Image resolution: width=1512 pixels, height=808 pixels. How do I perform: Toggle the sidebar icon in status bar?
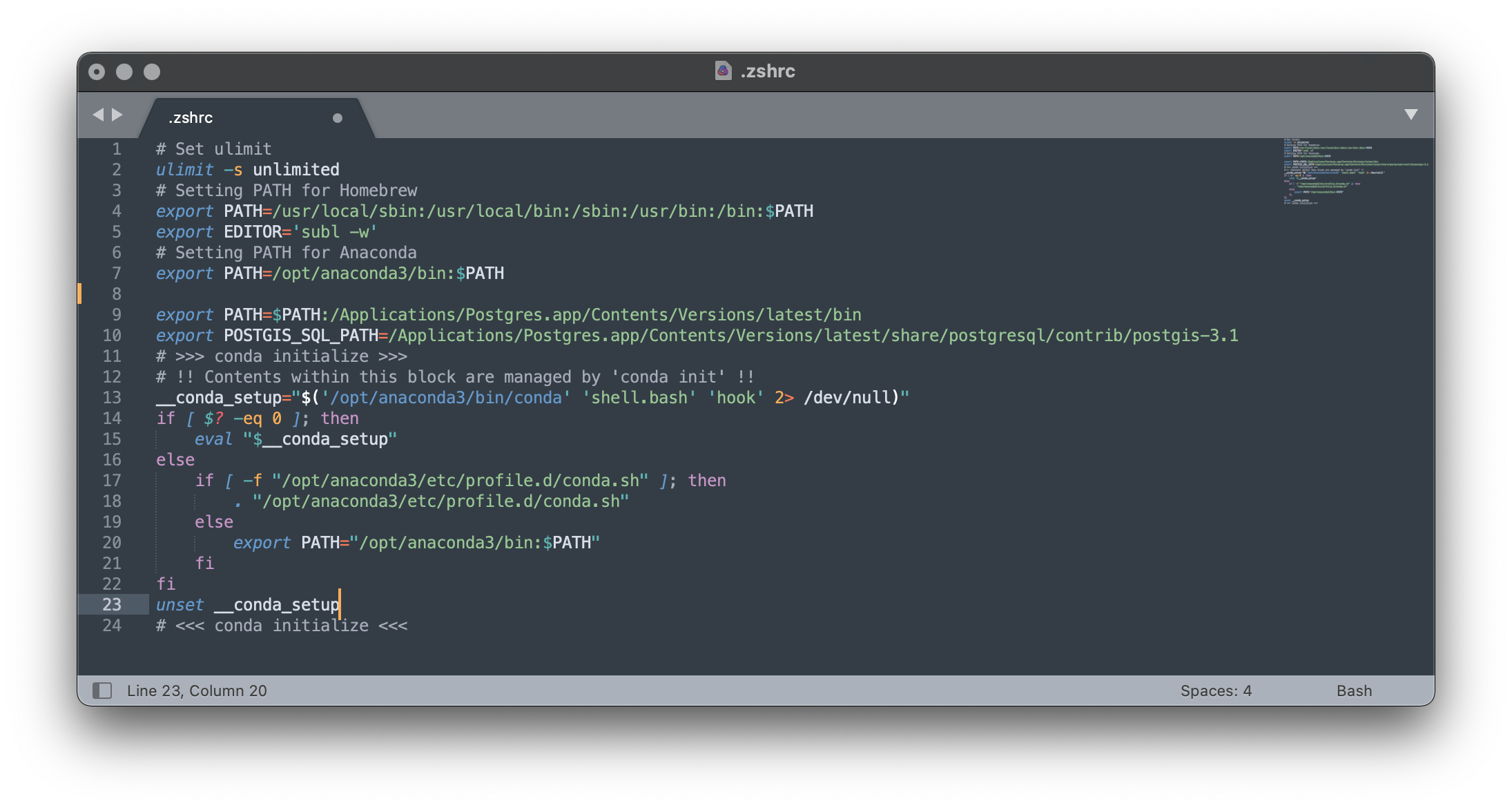pos(102,690)
